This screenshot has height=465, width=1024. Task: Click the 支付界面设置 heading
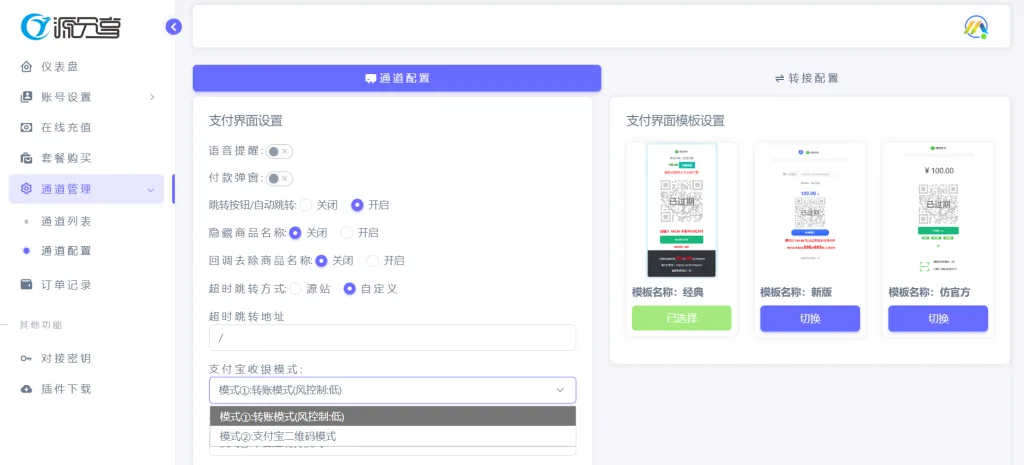tap(246, 121)
